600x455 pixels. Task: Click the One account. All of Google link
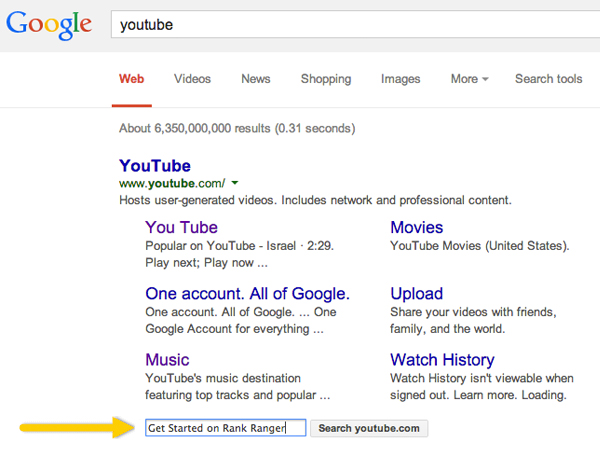[x=247, y=293]
